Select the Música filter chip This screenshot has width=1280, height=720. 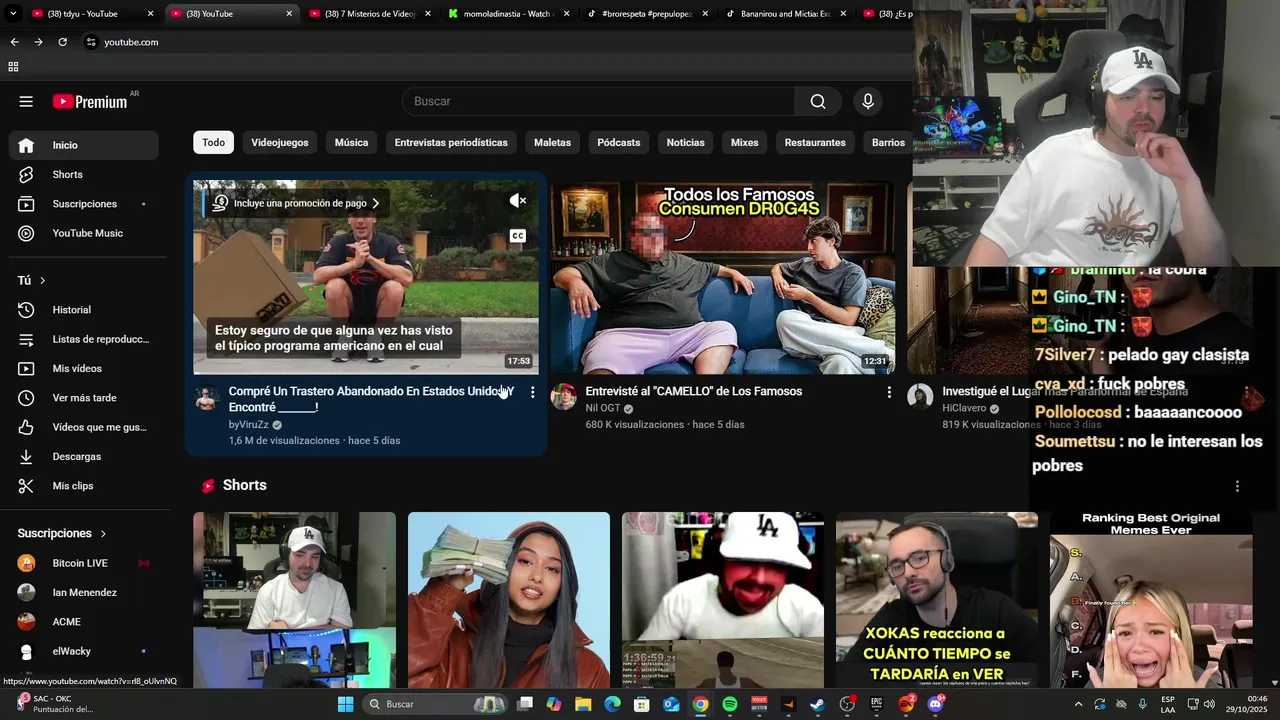351,142
